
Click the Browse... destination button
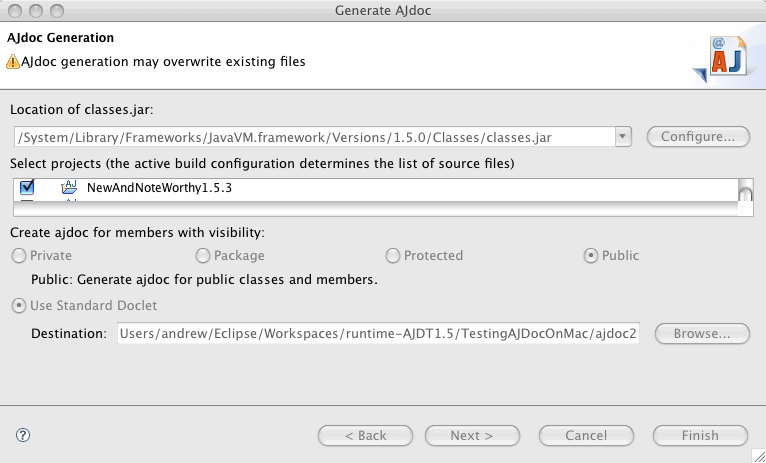click(702, 334)
